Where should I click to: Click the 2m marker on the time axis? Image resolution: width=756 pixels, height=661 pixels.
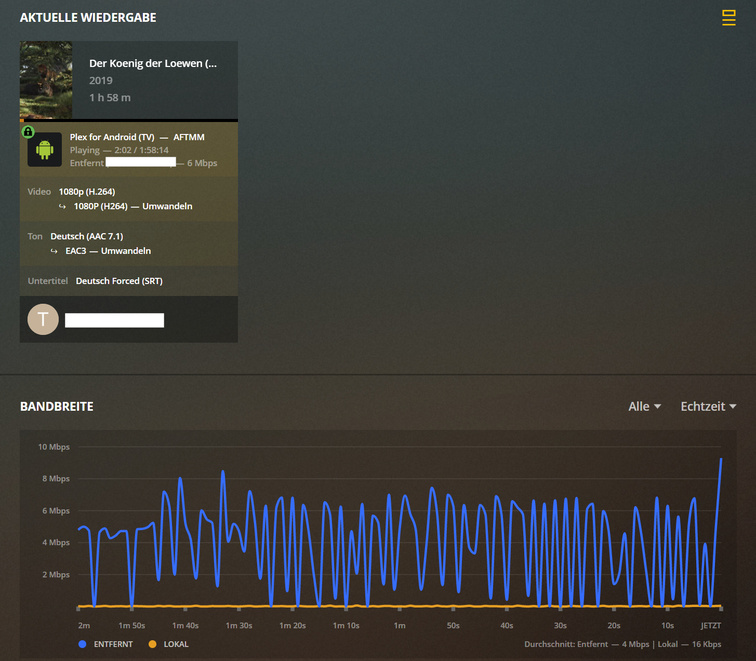84,625
